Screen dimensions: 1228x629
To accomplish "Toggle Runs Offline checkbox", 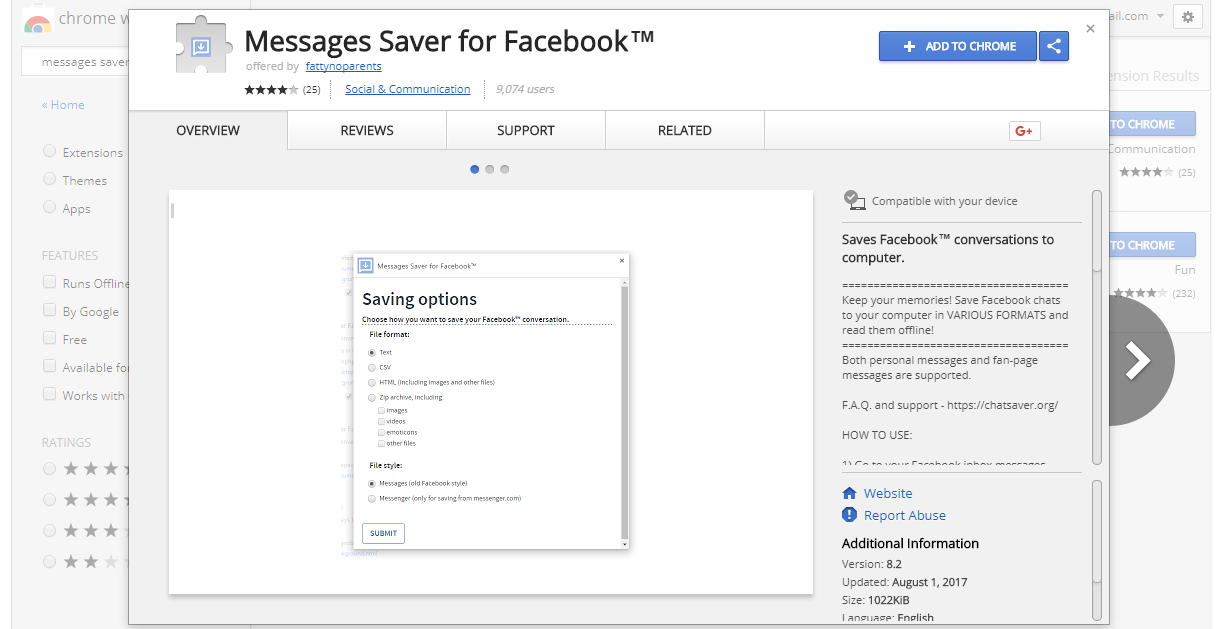I will pos(49,283).
